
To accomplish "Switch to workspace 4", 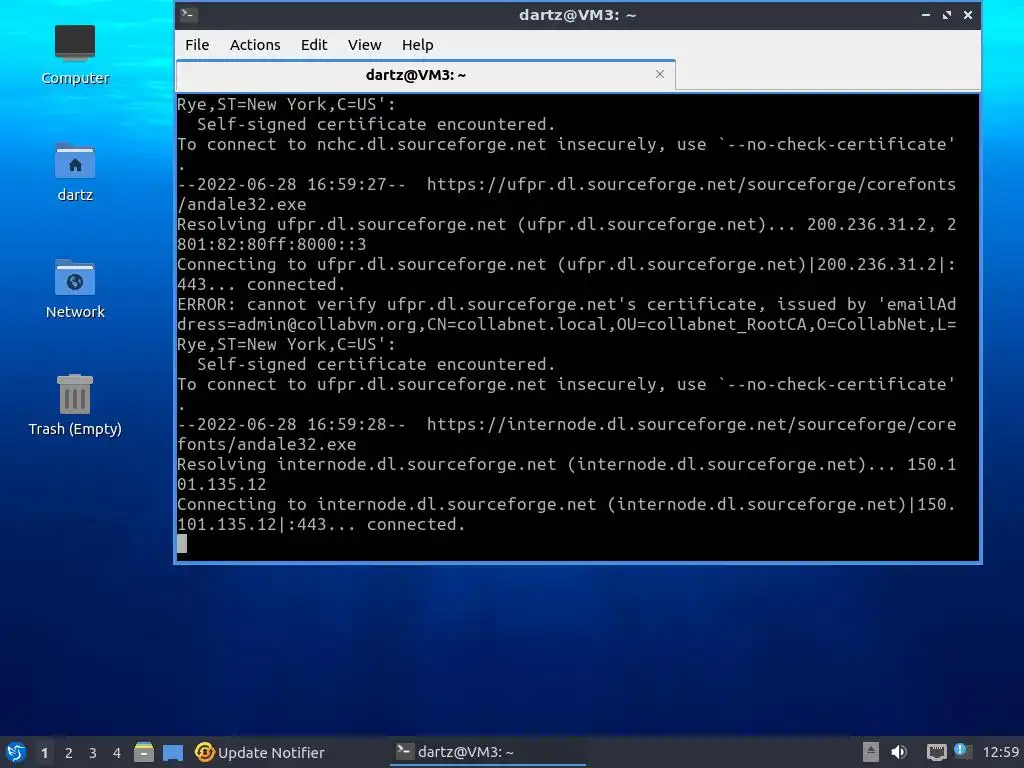I will click(x=117, y=753).
